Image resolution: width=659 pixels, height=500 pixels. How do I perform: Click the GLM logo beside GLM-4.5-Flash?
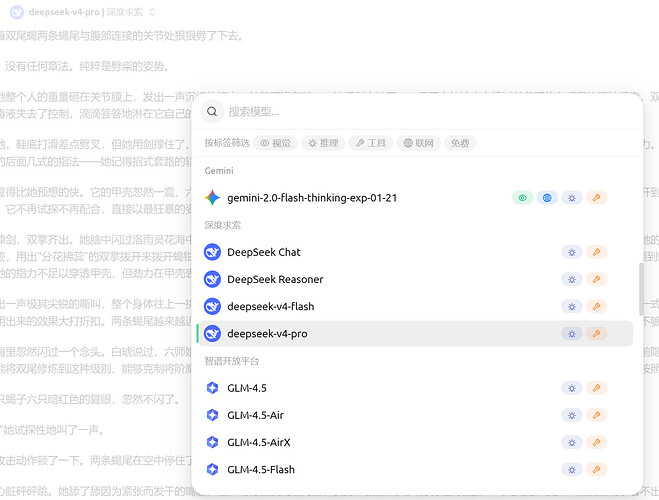pos(212,469)
